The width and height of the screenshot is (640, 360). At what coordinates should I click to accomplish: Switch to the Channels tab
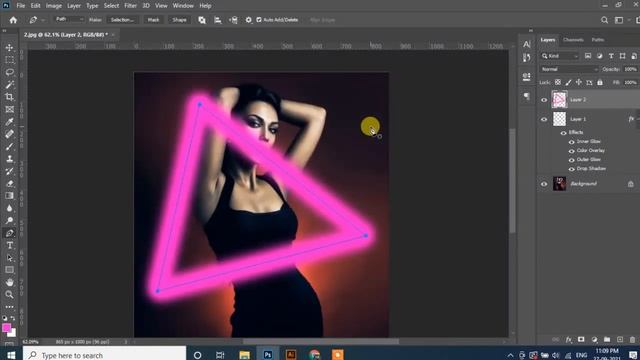pyautogui.click(x=573, y=40)
